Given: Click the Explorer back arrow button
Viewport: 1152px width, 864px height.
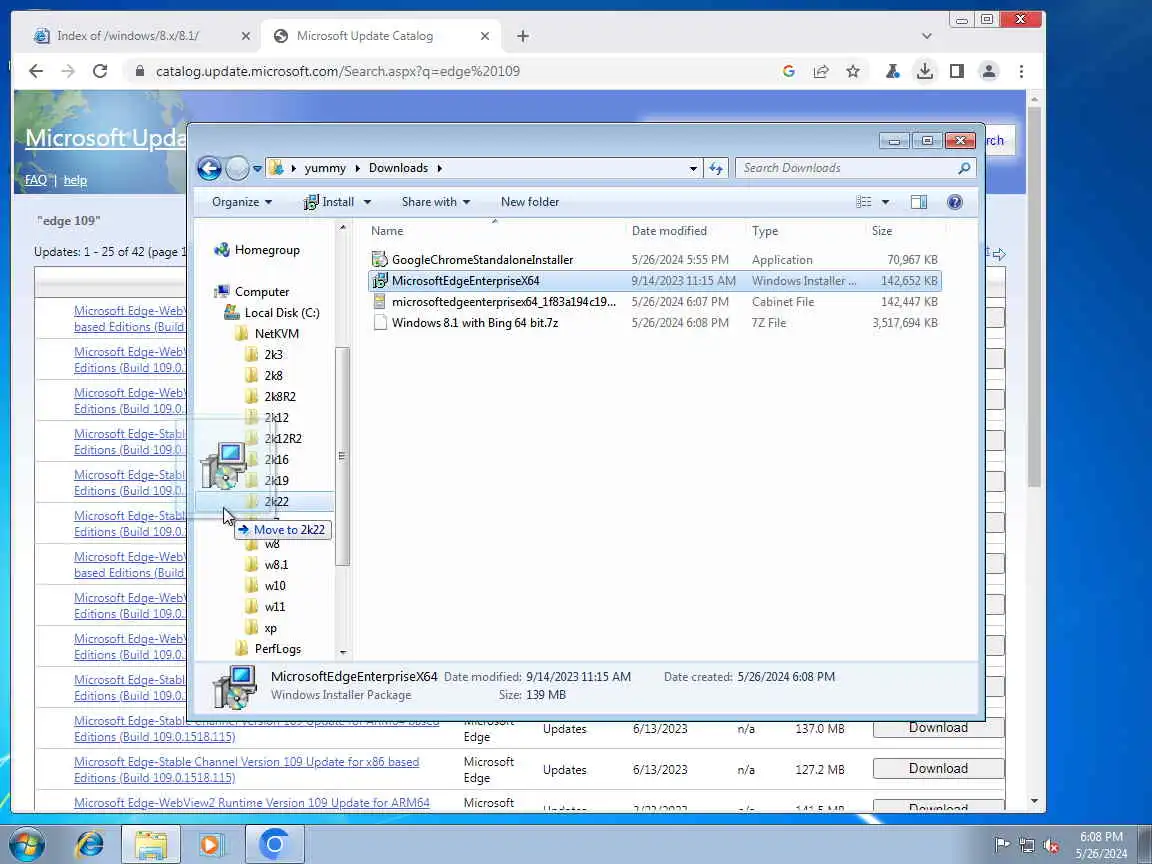Looking at the screenshot, I should (209, 168).
